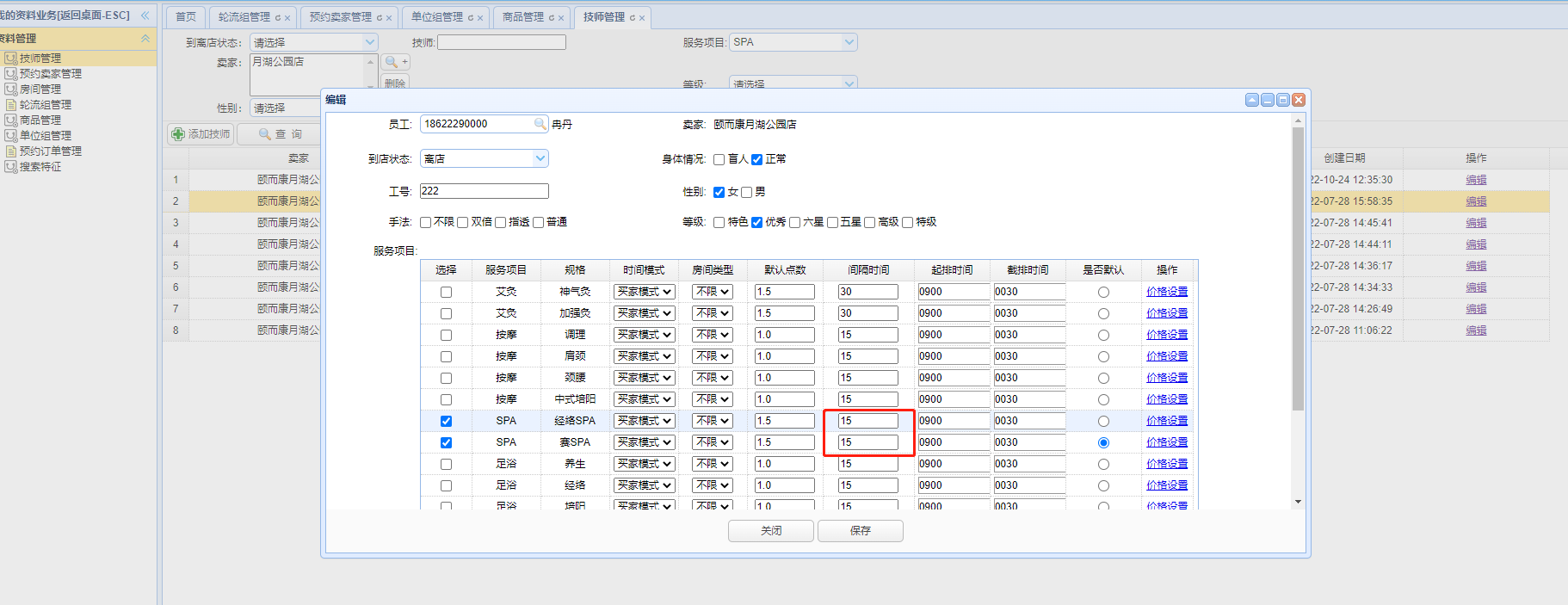
Task: Open 价格设置 link for 足浴 经络 row
Action: 1167,485
